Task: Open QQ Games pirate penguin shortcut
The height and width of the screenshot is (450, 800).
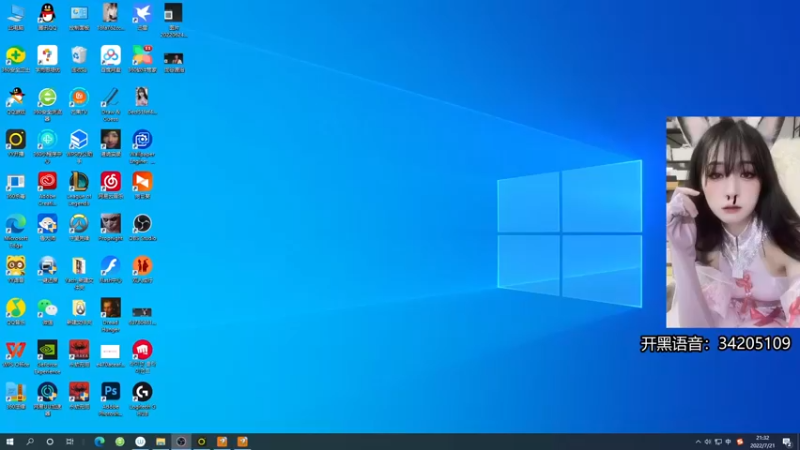Action: 16,101
